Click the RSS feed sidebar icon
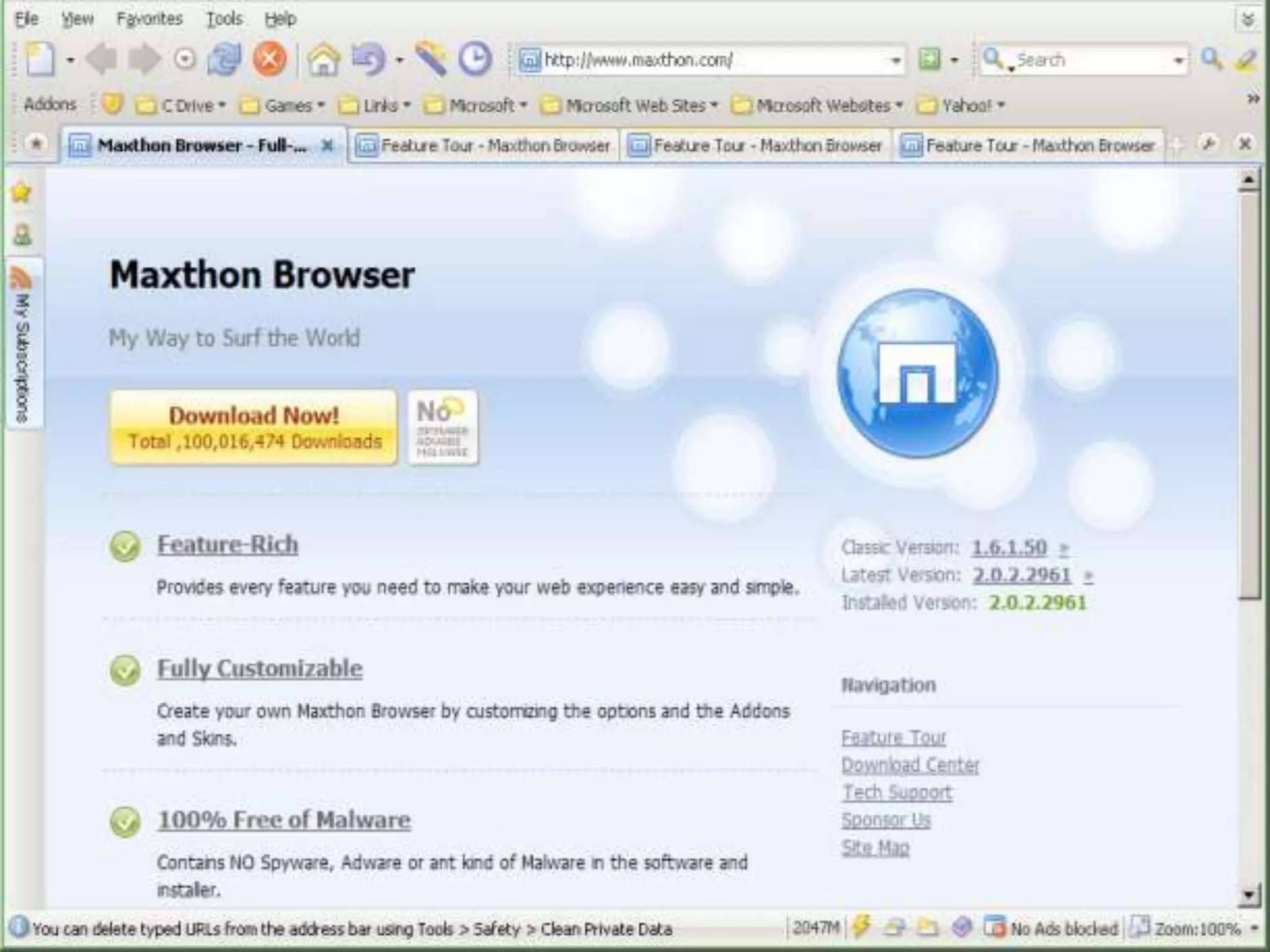The height and width of the screenshot is (952, 1270). click(x=22, y=279)
